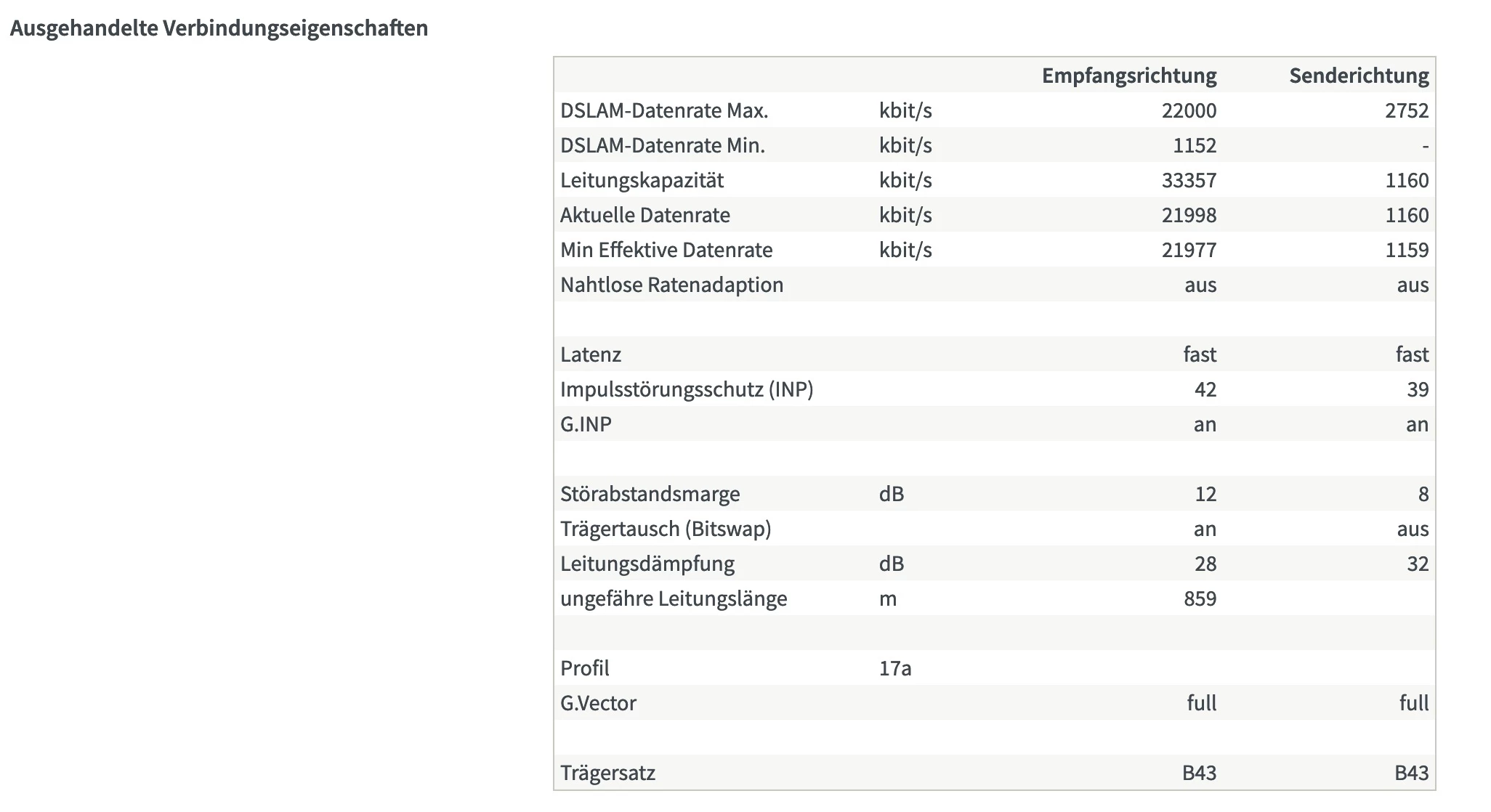Select the DSLAM-Datenrate Max. row label
The width and height of the screenshot is (1491, 812).
[663, 110]
